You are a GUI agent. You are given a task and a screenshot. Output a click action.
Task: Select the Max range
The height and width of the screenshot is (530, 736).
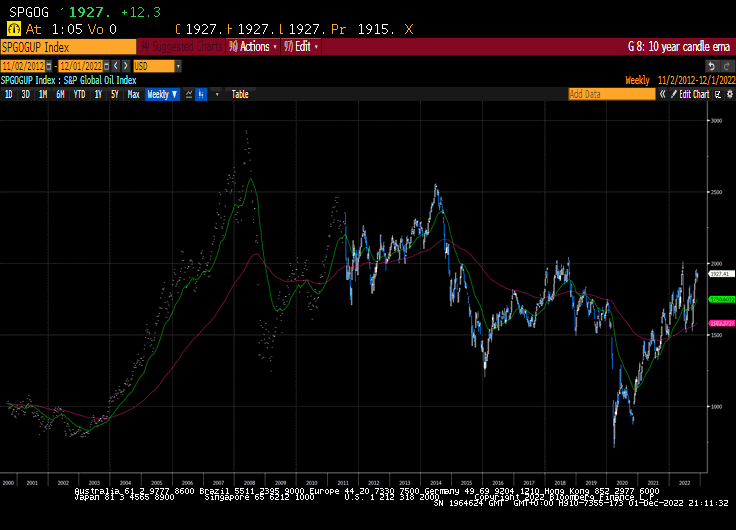tap(133, 94)
